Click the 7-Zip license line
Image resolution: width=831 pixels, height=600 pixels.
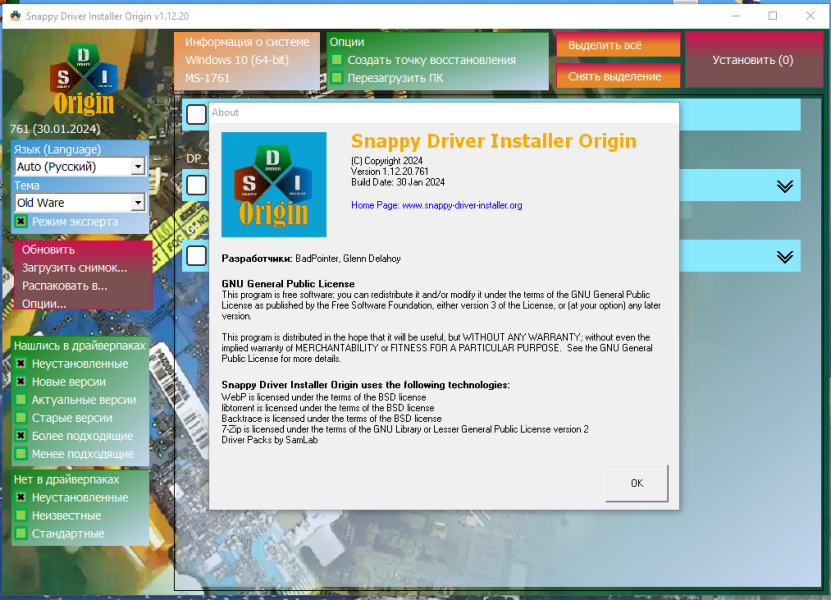pos(405,429)
